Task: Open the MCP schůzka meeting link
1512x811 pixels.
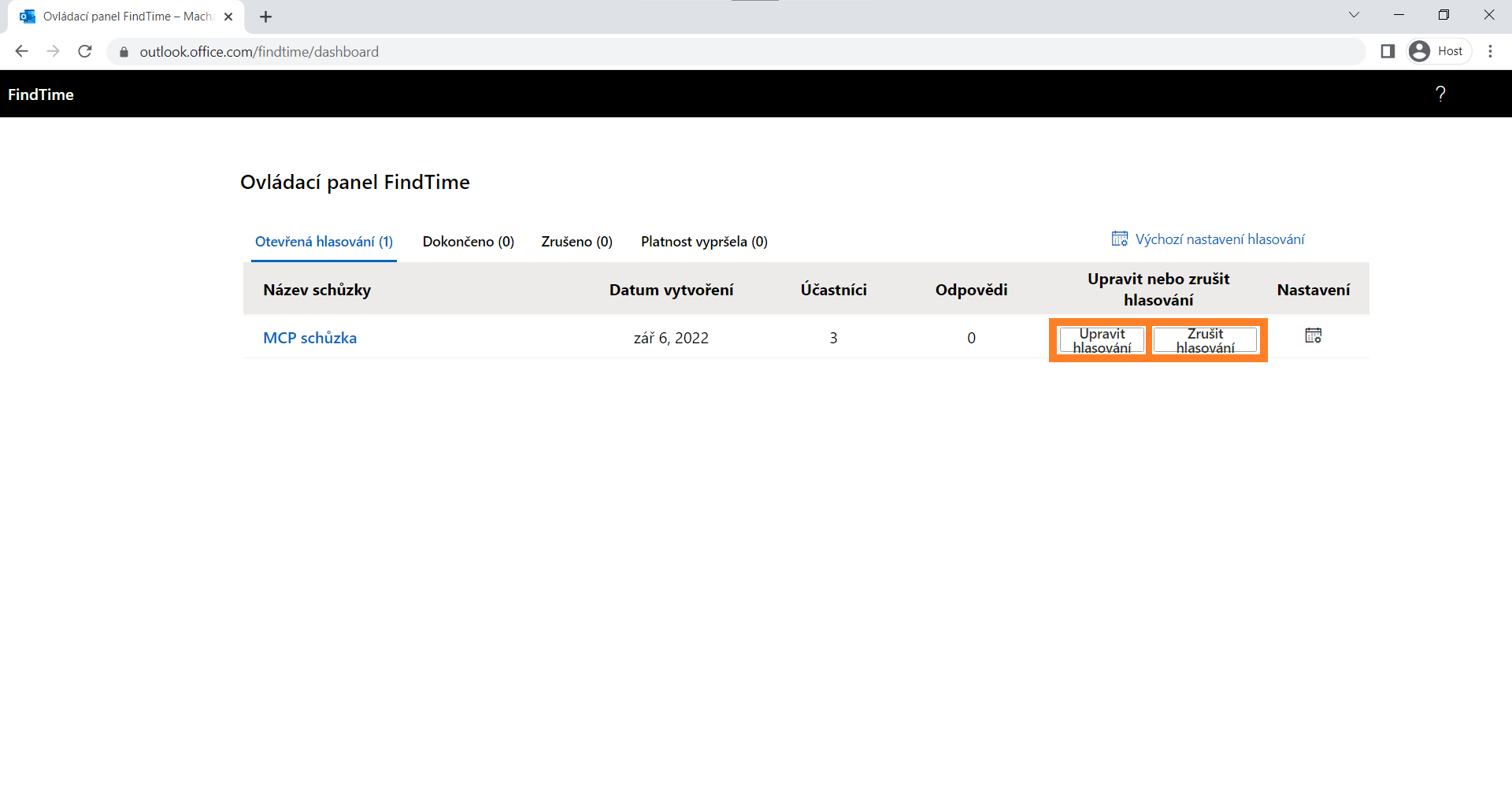Action: click(309, 338)
